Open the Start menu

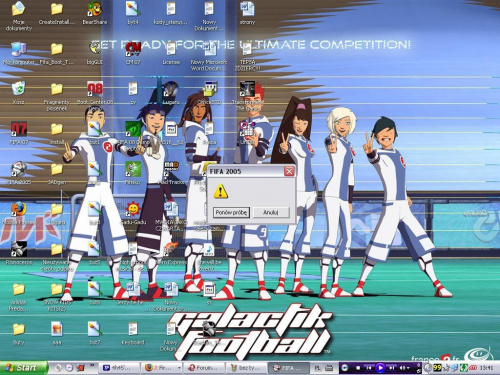point(23,368)
